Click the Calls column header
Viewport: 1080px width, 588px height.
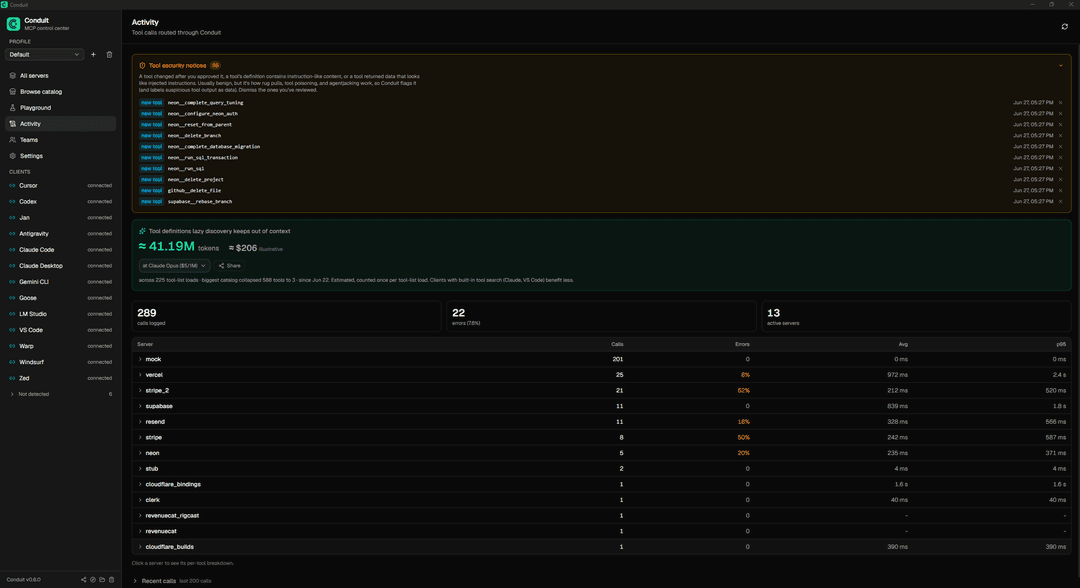617,344
